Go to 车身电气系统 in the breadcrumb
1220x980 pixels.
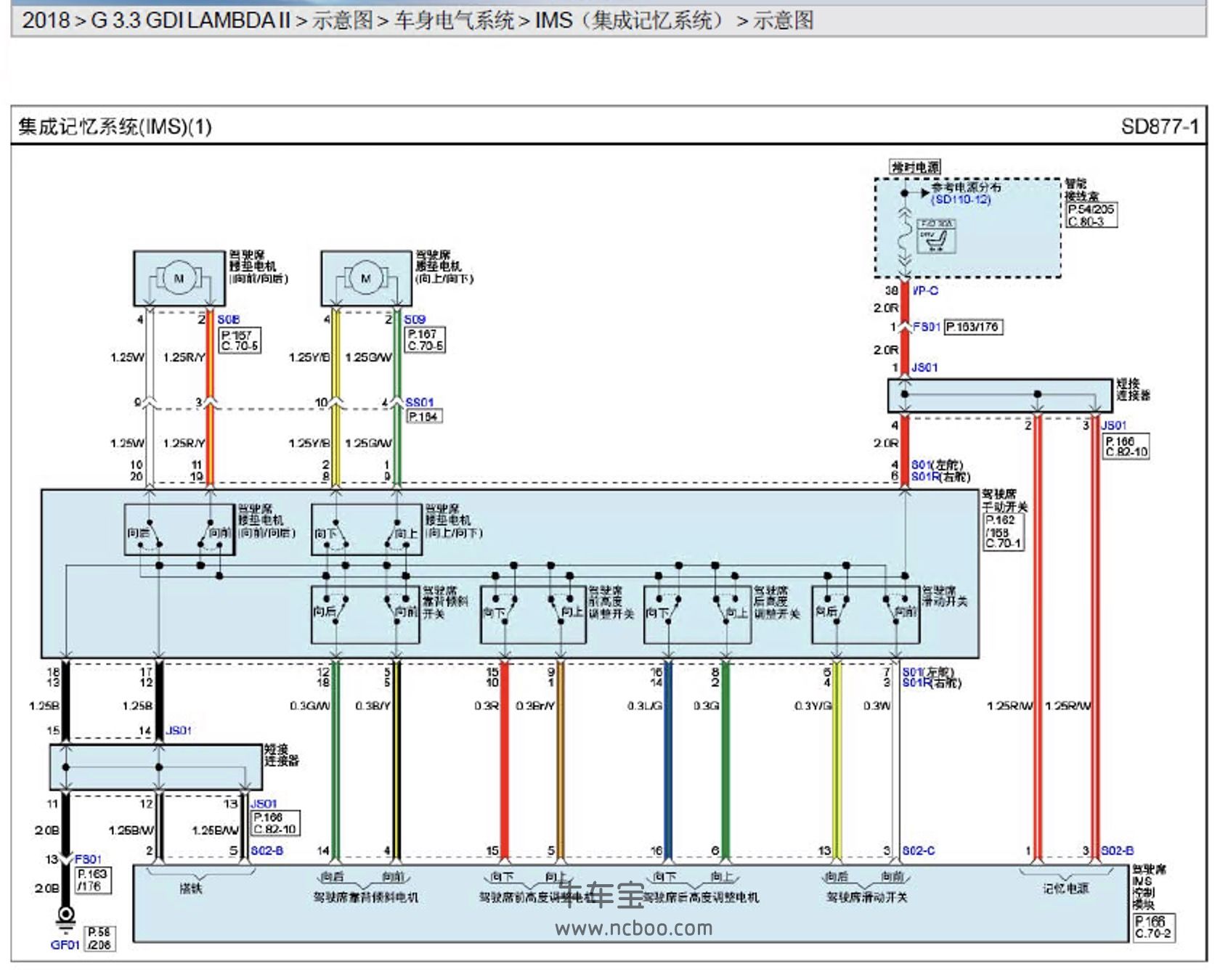[x=454, y=20]
